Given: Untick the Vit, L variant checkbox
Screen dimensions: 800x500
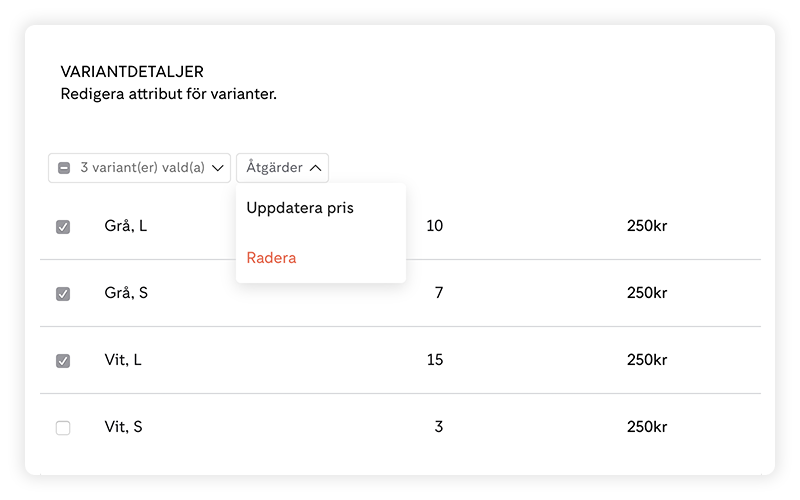Looking at the screenshot, I should [63, 361].
